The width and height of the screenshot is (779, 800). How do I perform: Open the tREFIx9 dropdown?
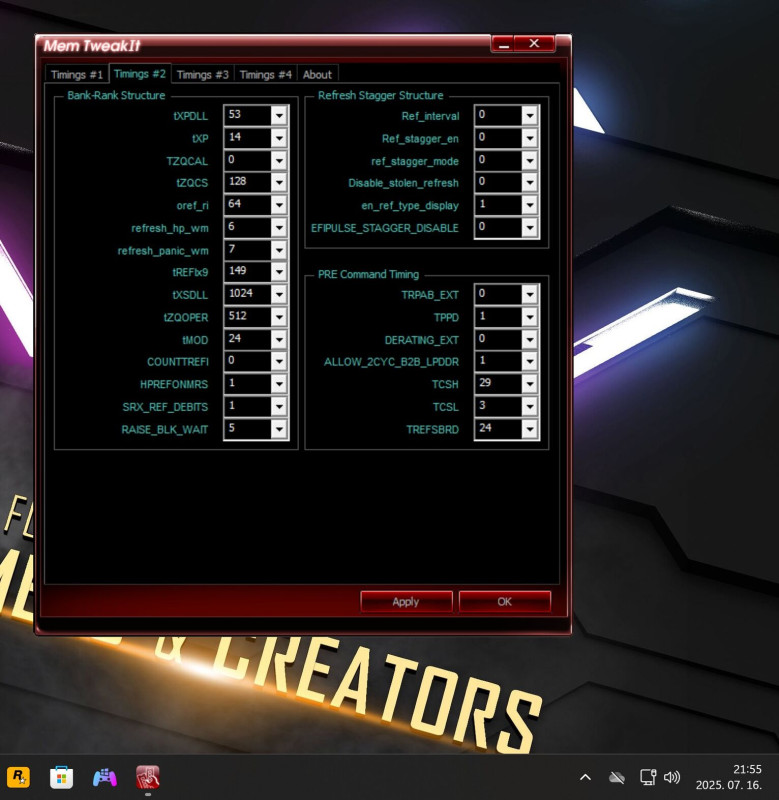[x=279, y=272]
